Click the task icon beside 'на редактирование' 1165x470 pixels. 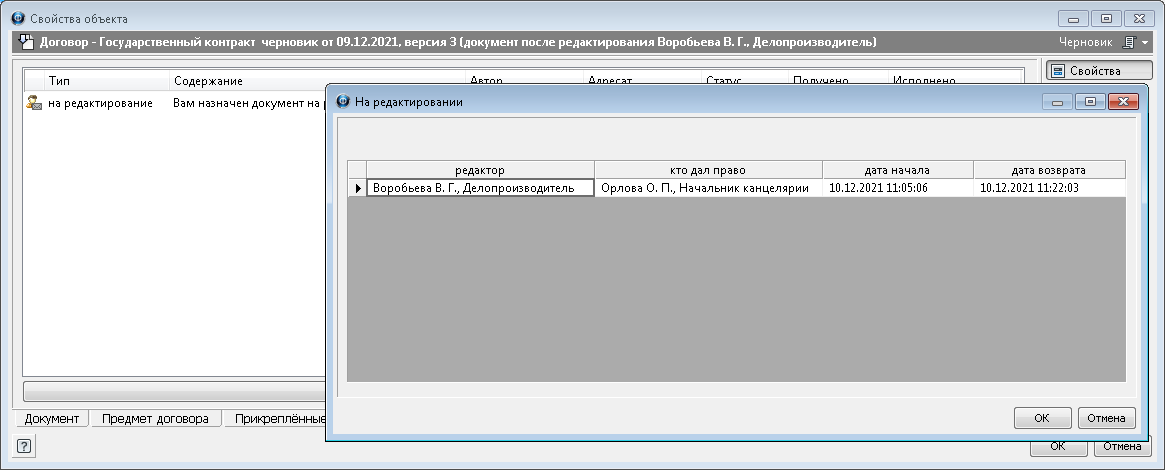pos(33,103)
